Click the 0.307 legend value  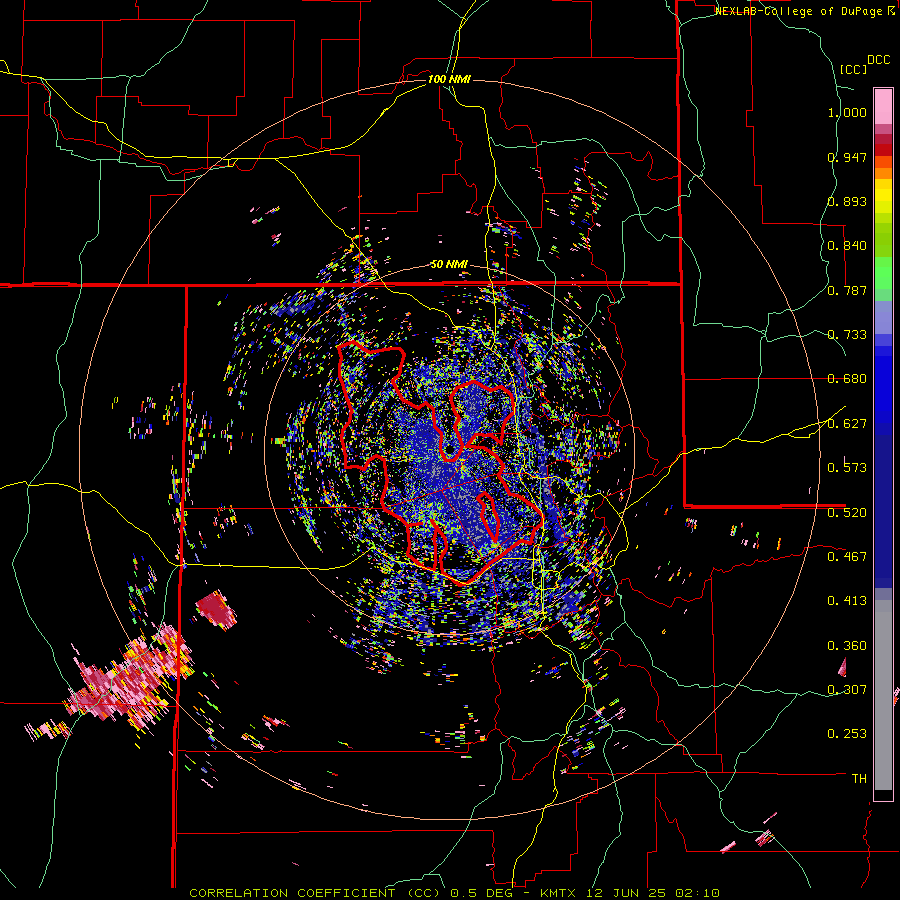coord(847,690)
